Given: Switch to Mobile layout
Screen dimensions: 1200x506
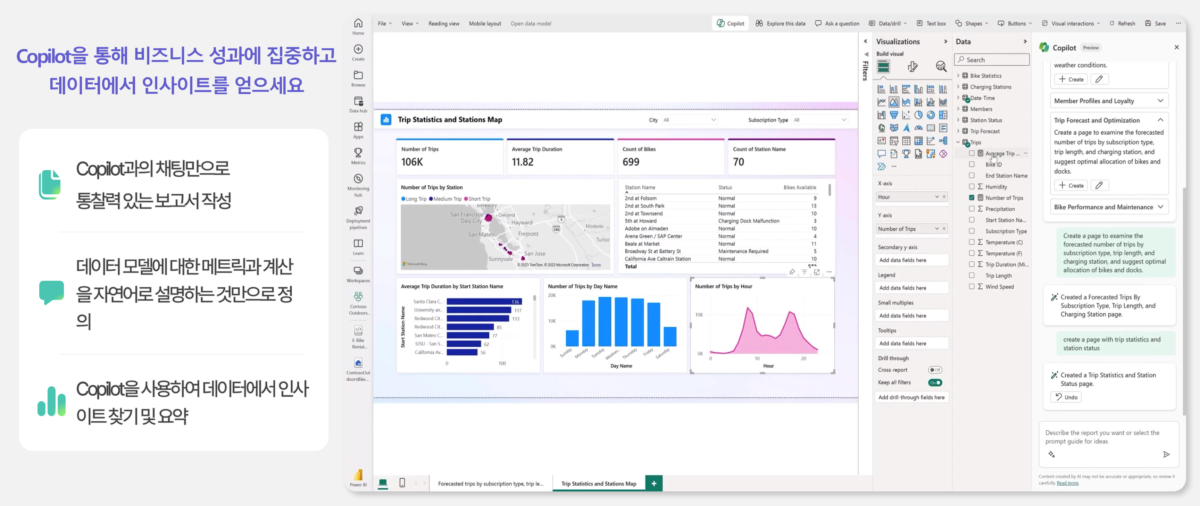Looking at the screenshot, I should click(485, 22).
